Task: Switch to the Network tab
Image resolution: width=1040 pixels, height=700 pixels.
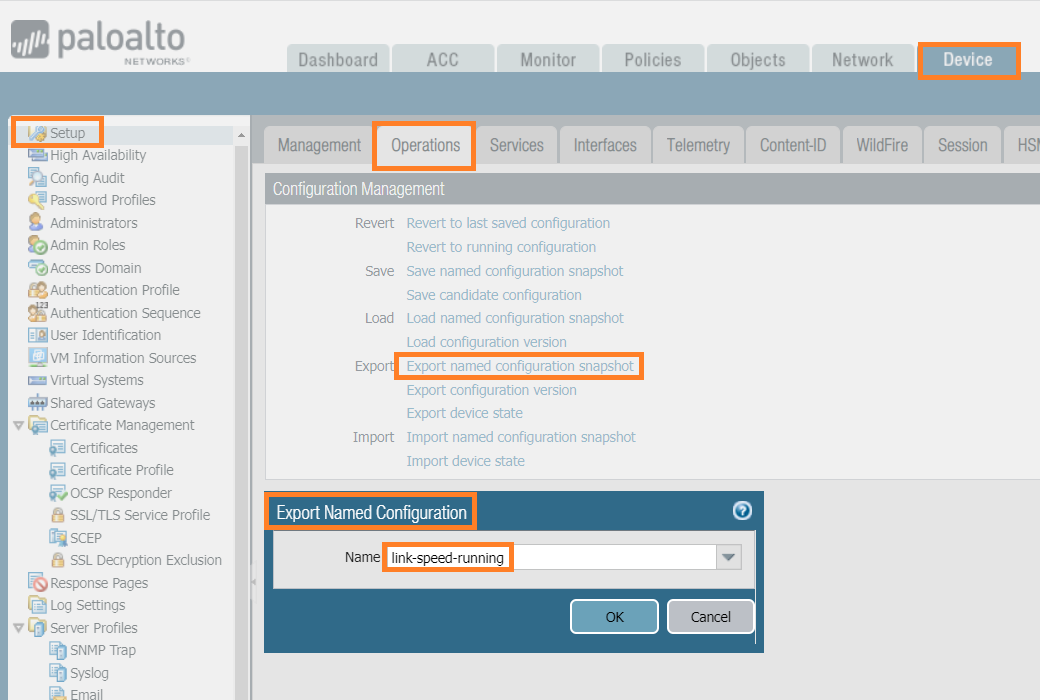Action: [x=862, y=60]
